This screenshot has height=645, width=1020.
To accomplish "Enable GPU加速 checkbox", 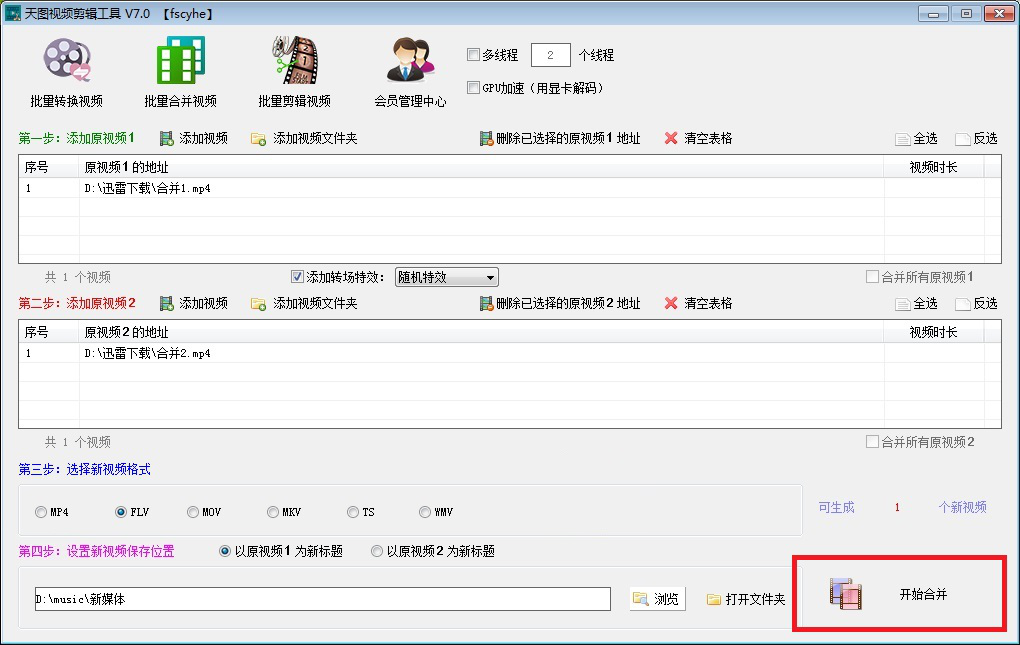I will [x=474, y=87].
